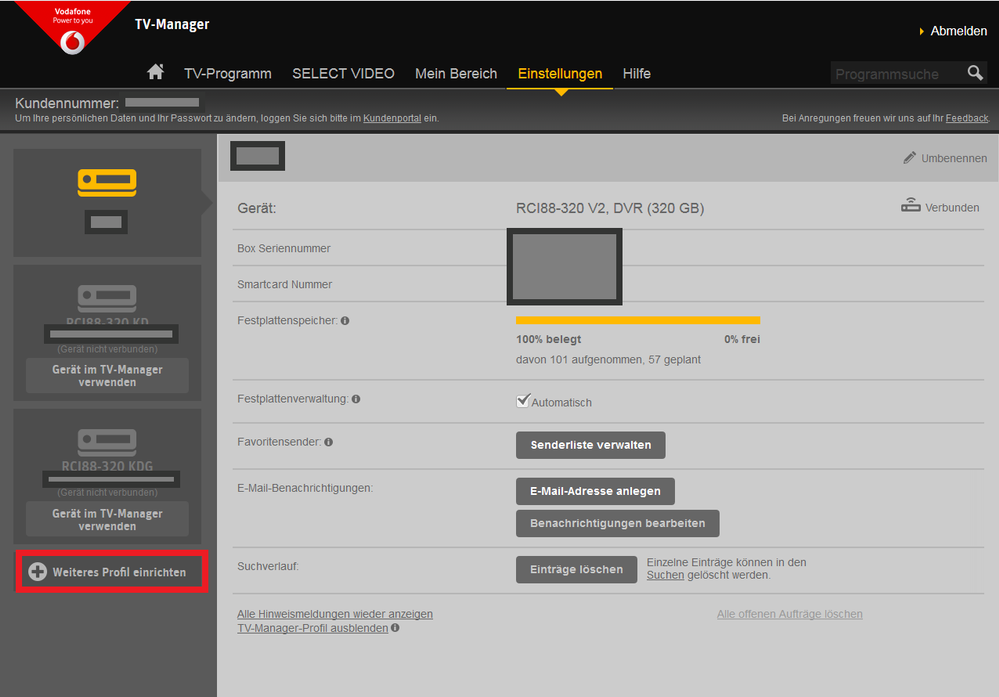Click the 'Kundennummer:' label
The height and width of the screenshot is (697, 999).
point(67,103)
